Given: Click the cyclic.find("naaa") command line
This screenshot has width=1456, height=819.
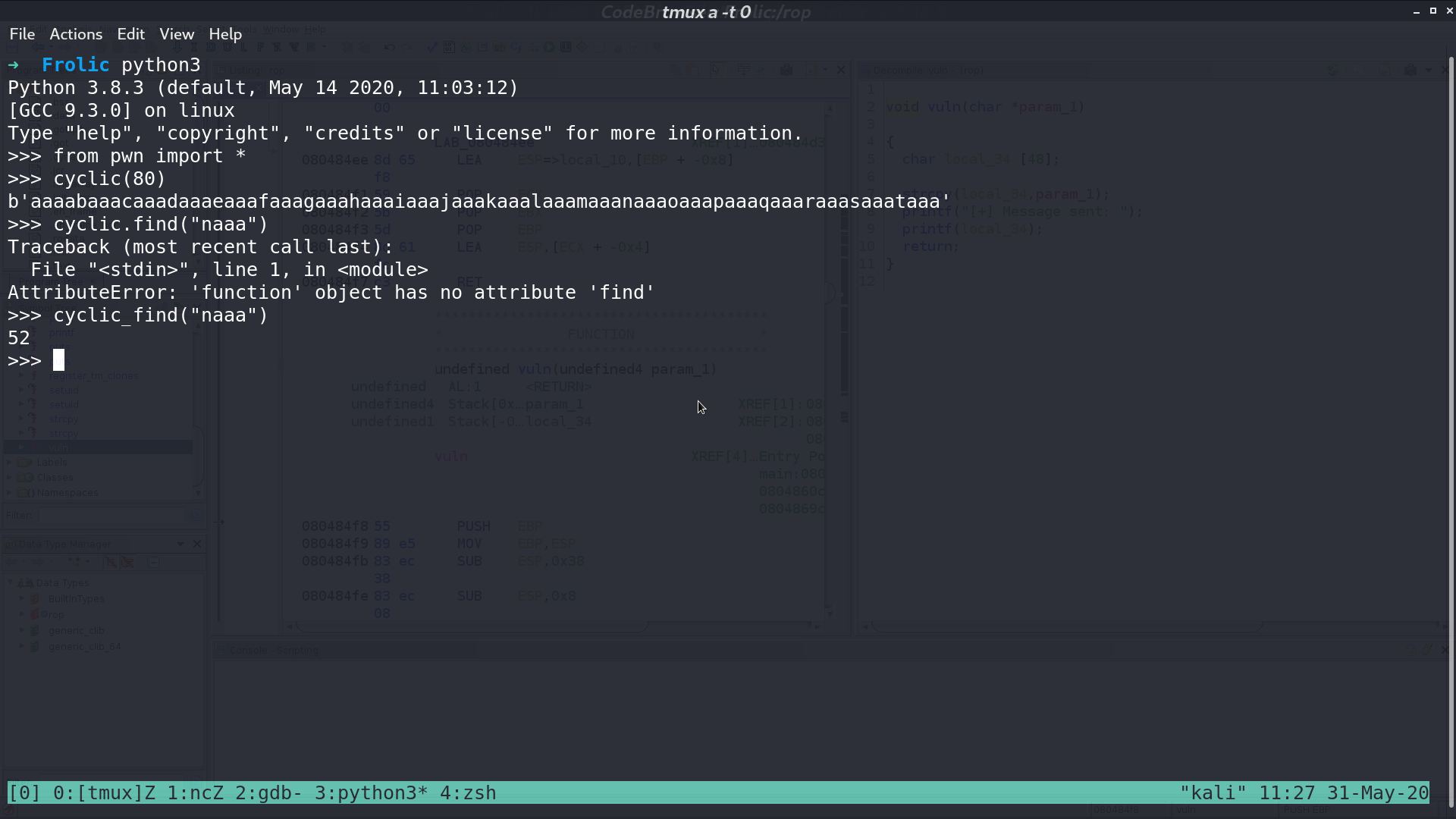Looking at the screenshot, I should pyautogui.click(x=138, y=224).
